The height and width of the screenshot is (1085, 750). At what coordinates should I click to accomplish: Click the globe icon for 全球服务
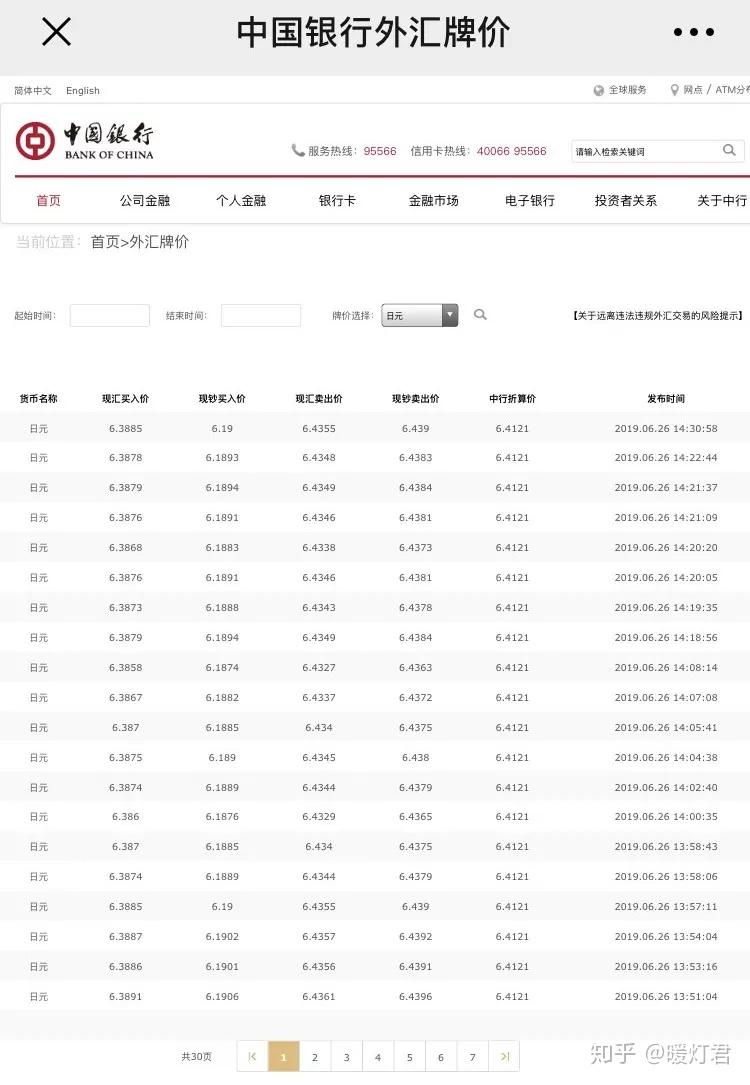(x=598, y=91)
